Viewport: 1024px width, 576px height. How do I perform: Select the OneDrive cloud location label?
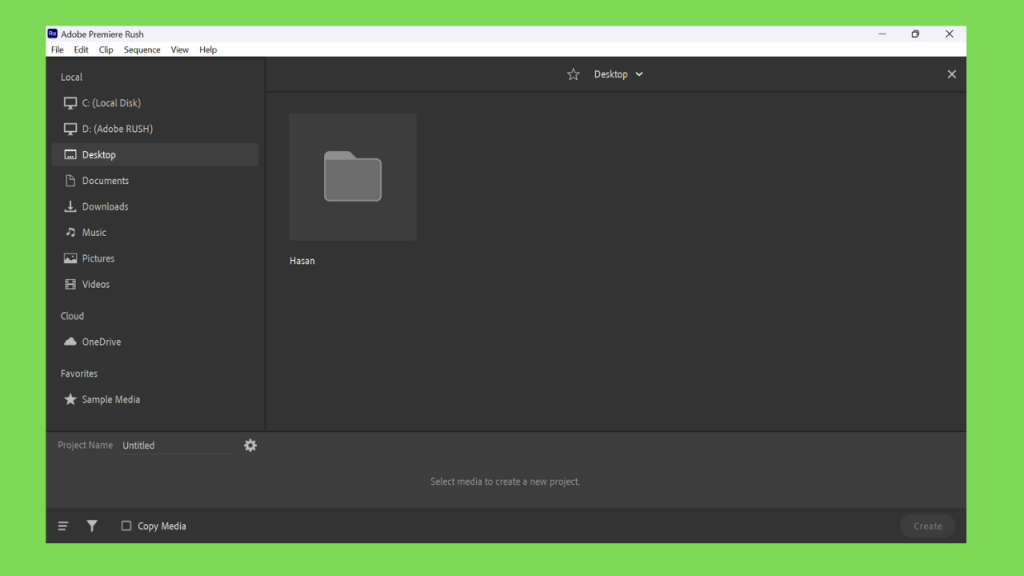click(101, 342)
